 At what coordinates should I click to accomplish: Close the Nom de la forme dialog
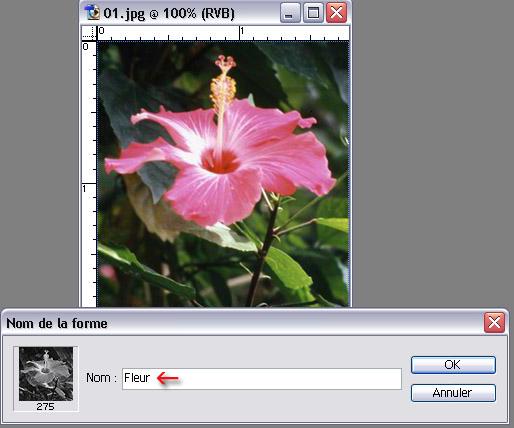click(494, 322)
